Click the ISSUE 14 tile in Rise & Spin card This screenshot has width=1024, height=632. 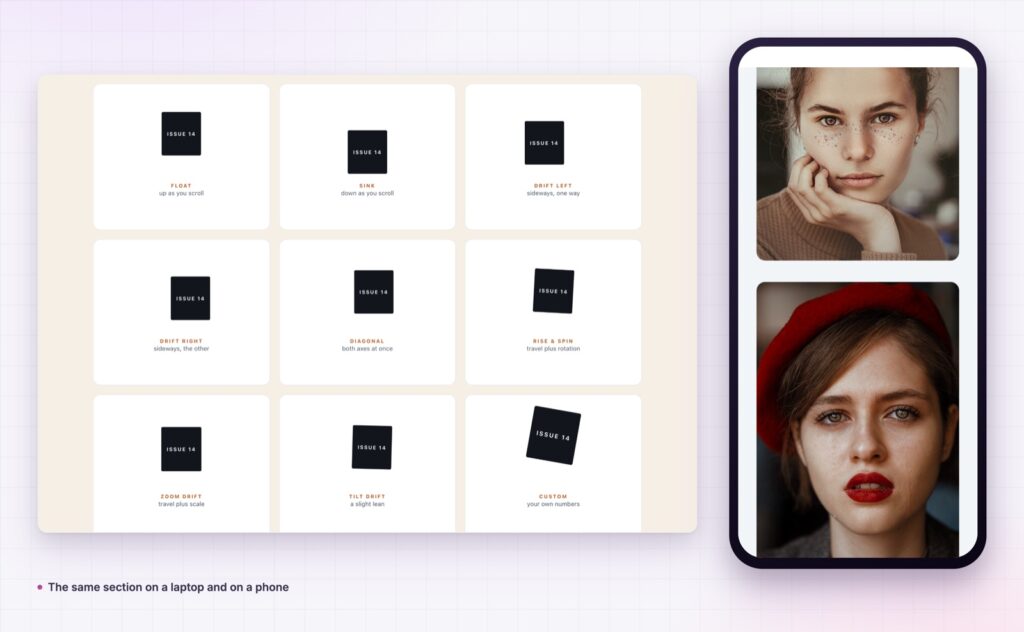553,291
